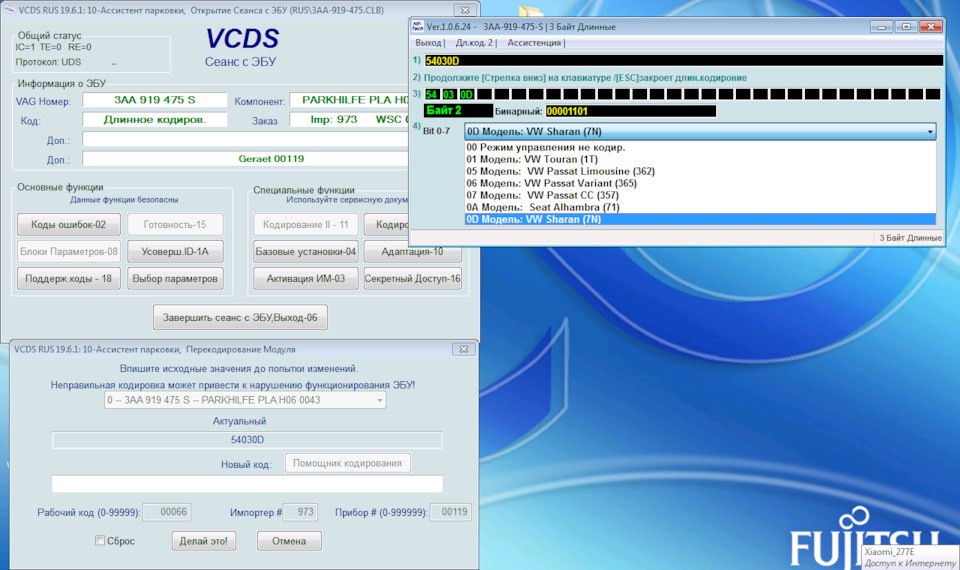Click Выбор параметров button

[175, 279]
